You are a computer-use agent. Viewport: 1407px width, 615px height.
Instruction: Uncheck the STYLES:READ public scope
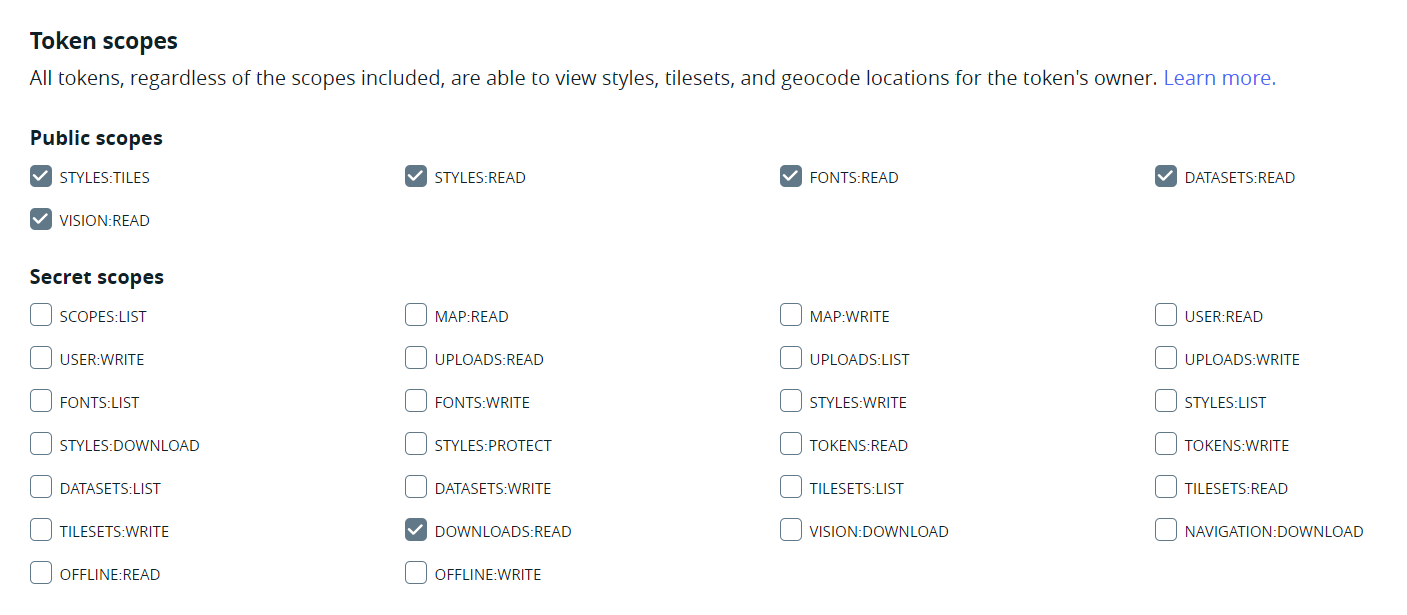pos(416,177)
